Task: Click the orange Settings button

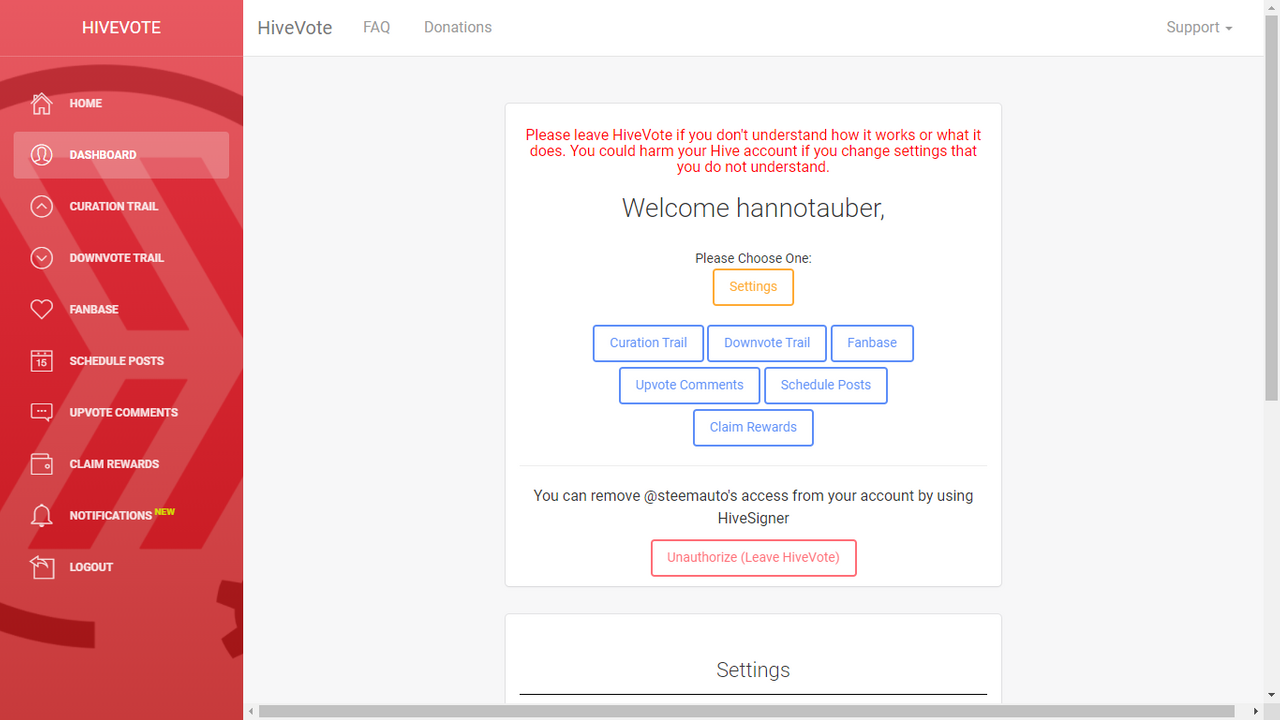Action: (753, 287)
